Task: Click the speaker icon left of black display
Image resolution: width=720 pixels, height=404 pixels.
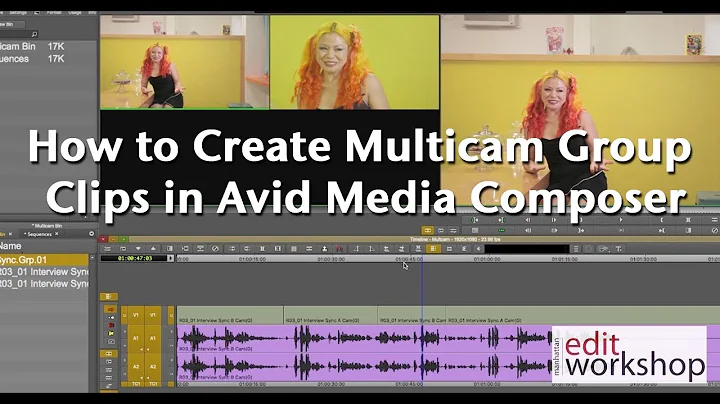Action: (x=479, y=249)
